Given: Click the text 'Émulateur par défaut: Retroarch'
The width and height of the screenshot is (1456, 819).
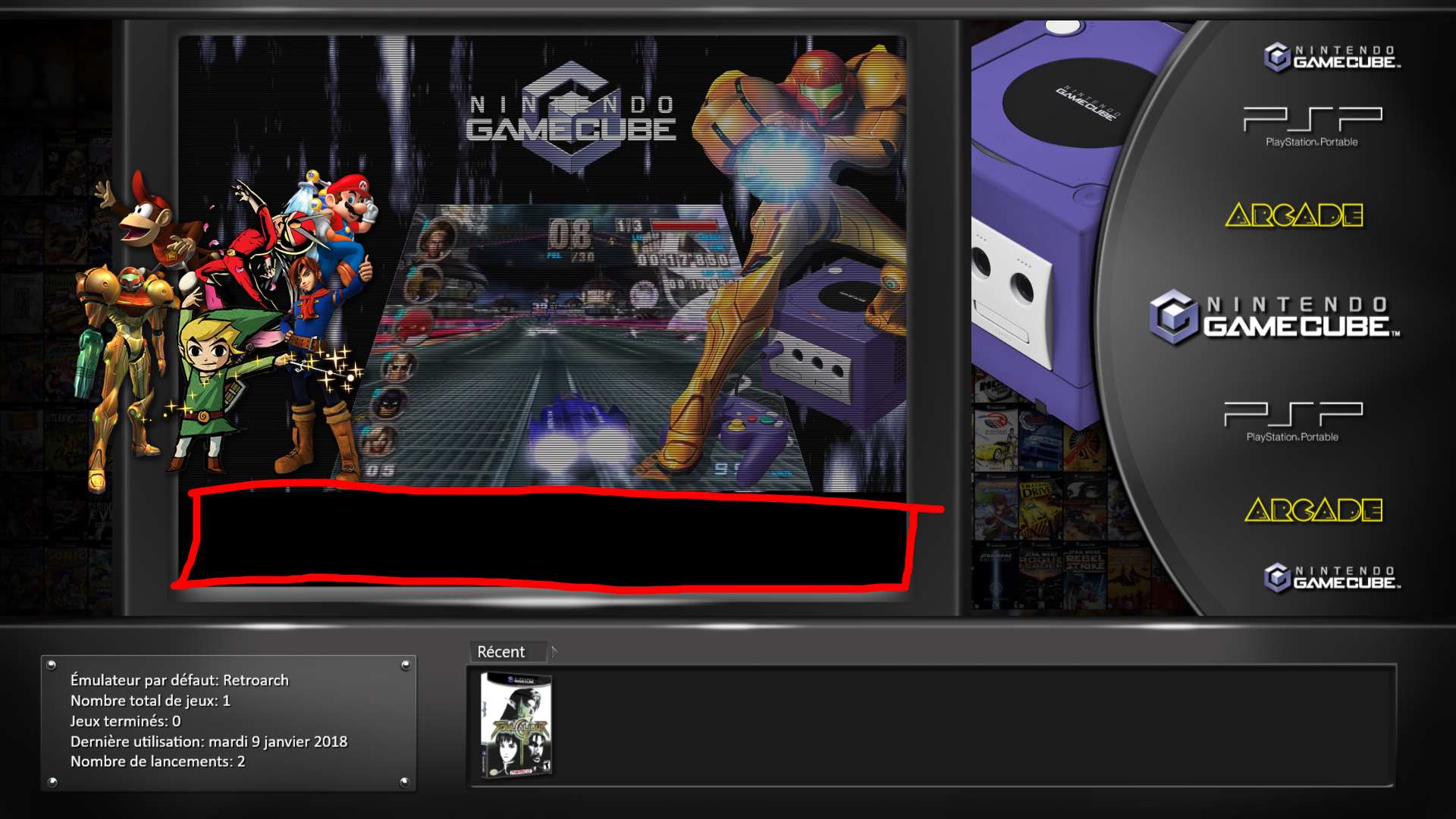Looking at the screenshot, I should click(x=180, y=680).
